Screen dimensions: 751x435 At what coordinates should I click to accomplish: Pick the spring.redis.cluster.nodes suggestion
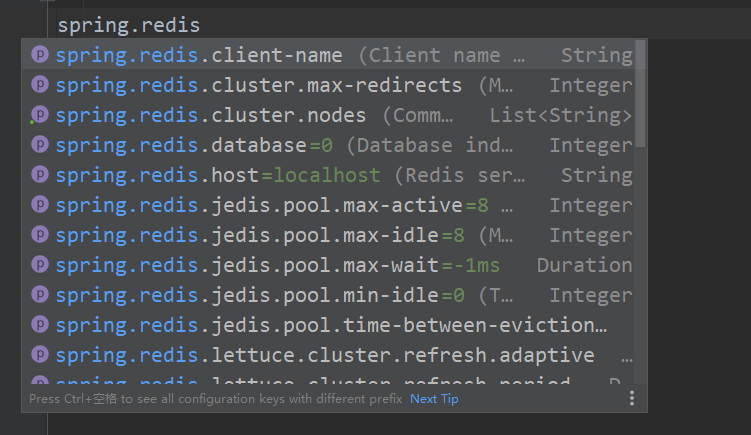329,115
